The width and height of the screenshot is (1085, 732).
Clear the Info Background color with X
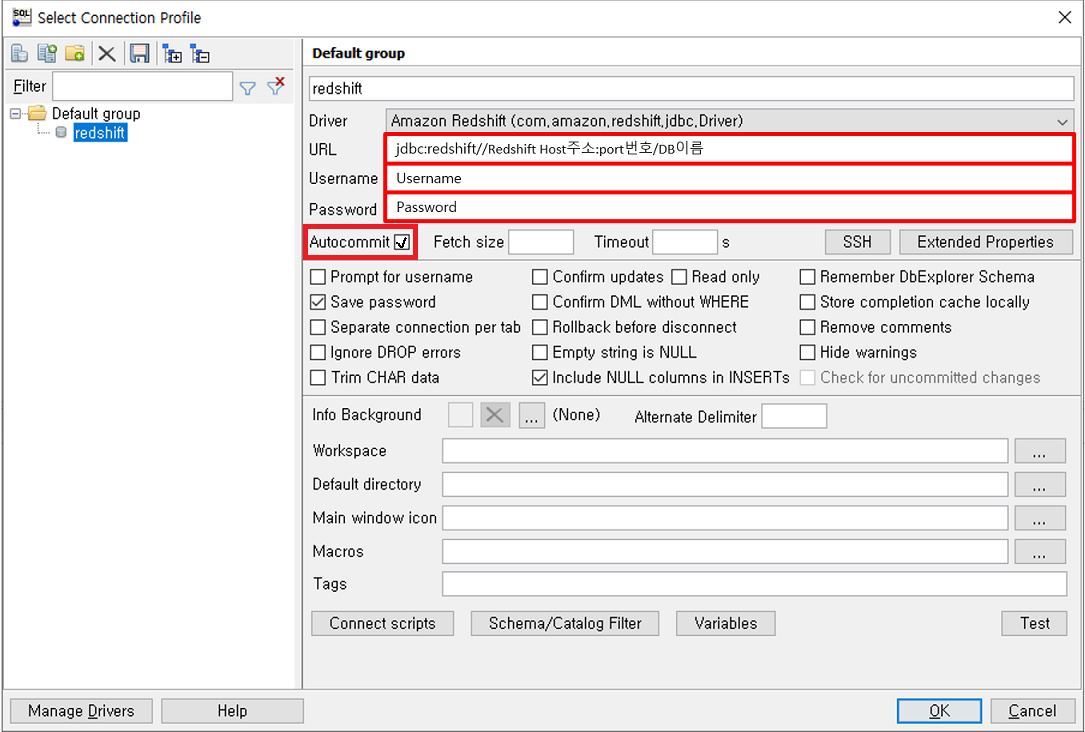click(x=495, y=415)
